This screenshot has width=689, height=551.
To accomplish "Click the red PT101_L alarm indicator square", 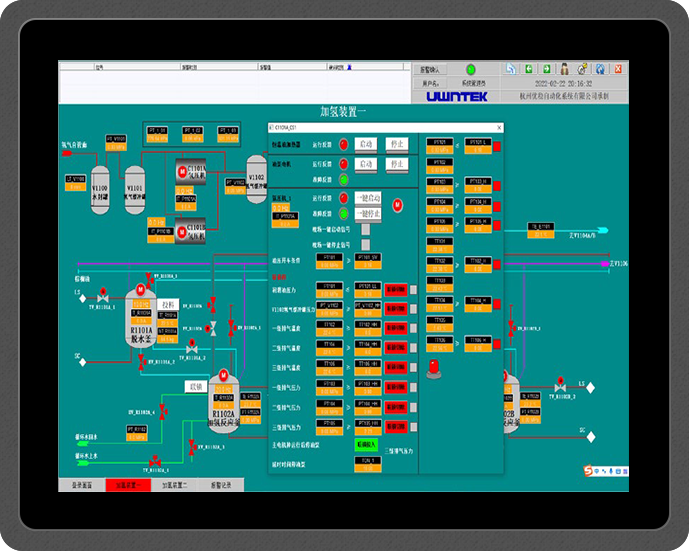I will pos(496,146).
